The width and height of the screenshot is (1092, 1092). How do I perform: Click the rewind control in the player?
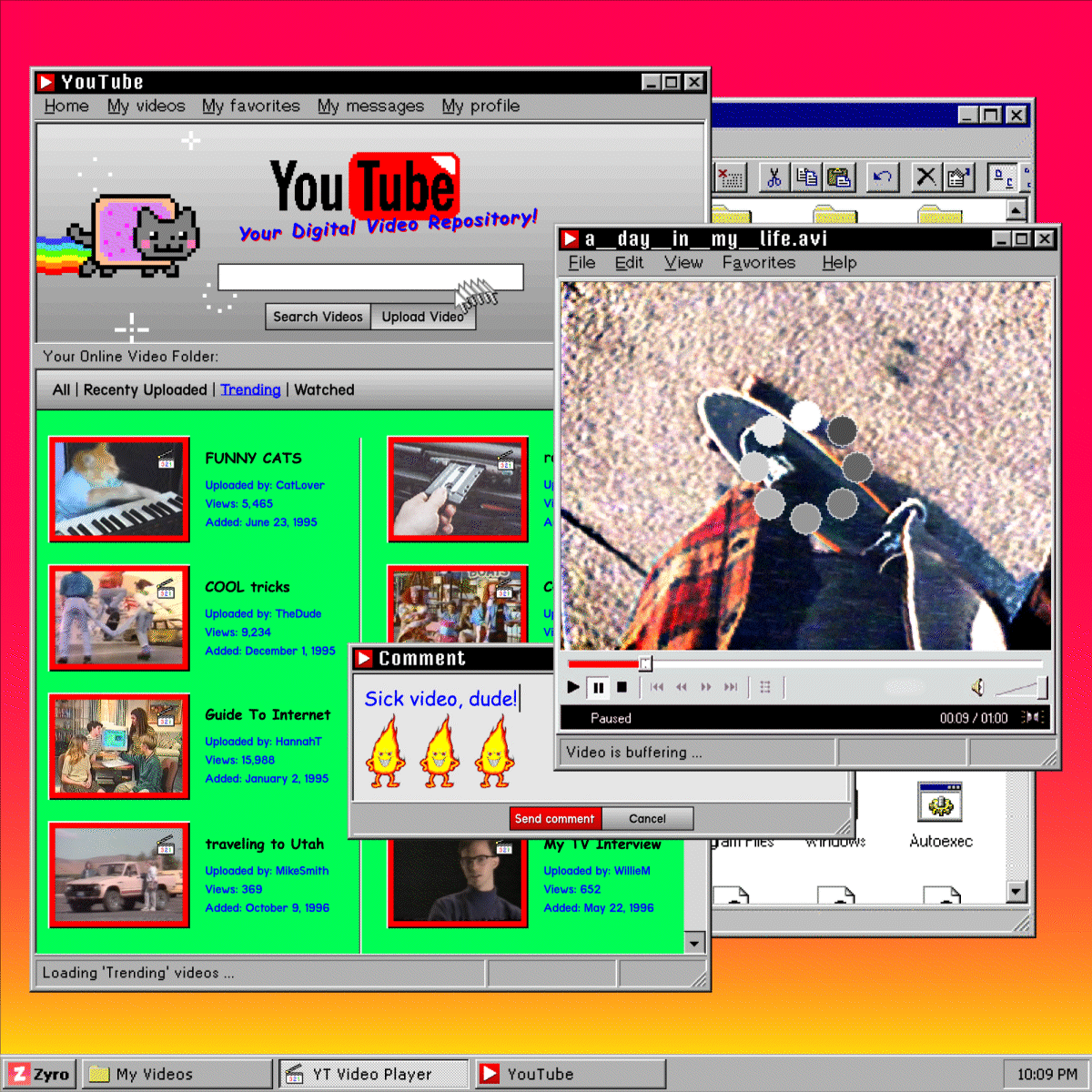coord(682,687)
